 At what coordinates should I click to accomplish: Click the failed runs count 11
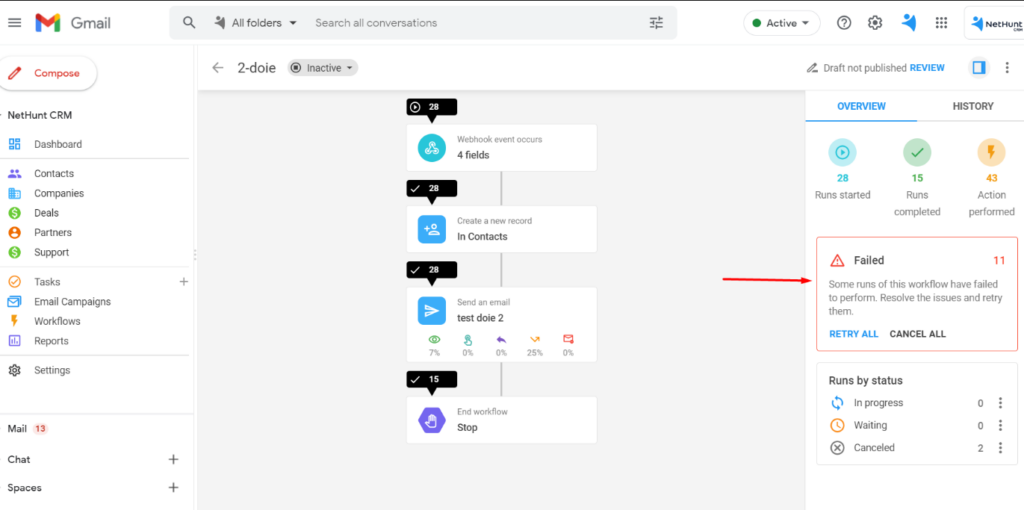[x=999, y=261]
